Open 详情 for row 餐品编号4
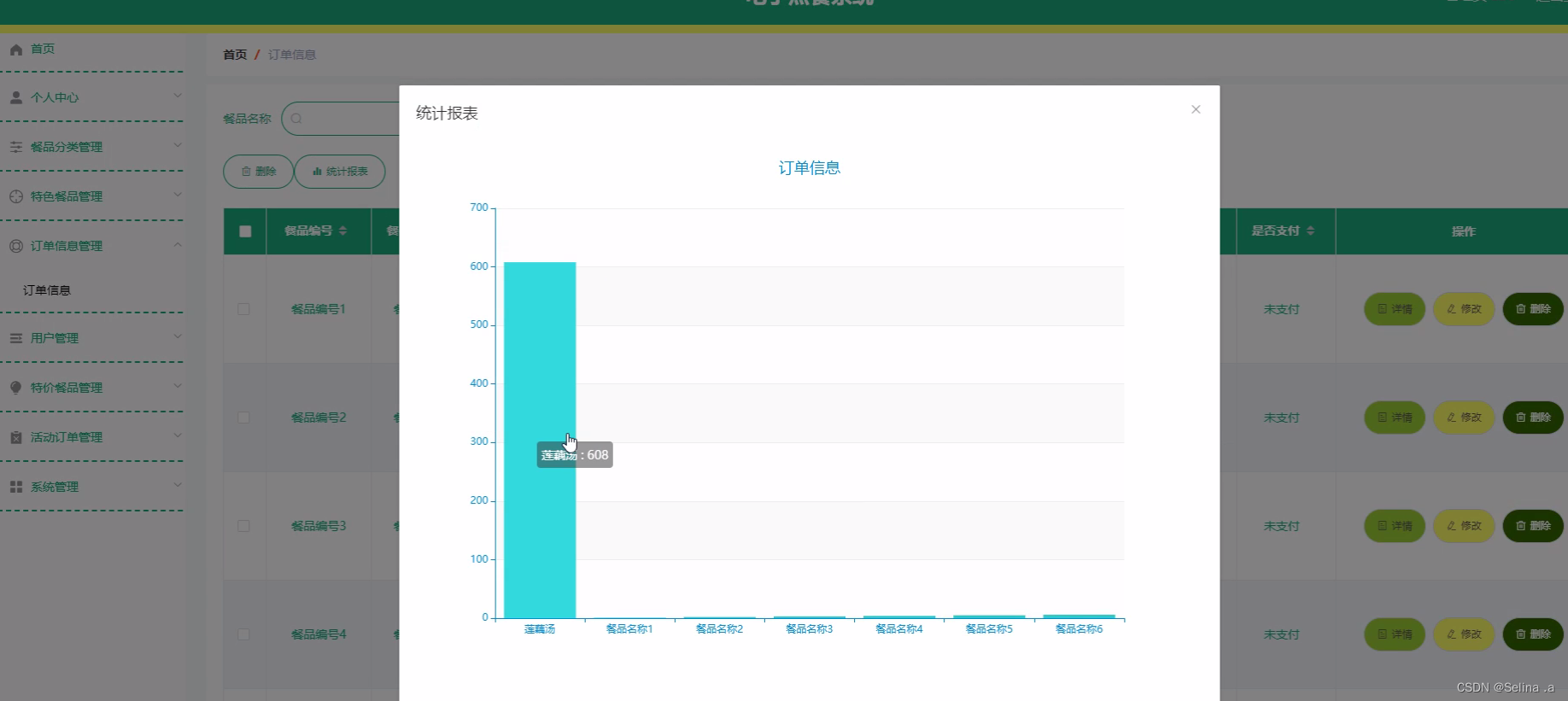This screenshot has height=701, width=1568. coord(1395,634)
